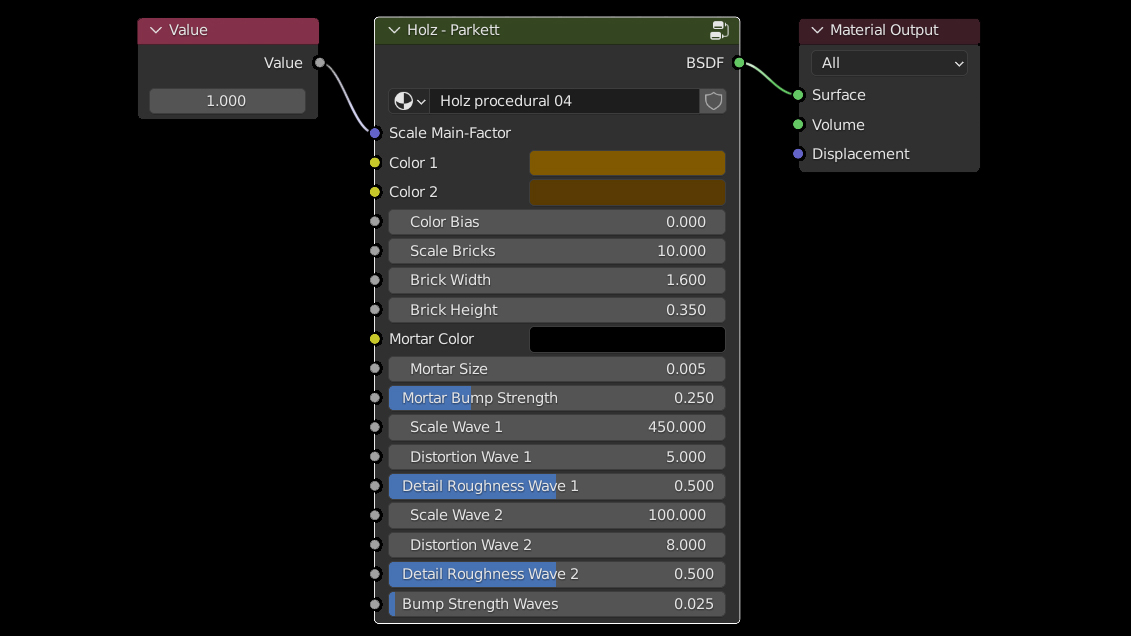Open the Color 1 swatch
Screen dimensions: 1131x636
[627, 163]
